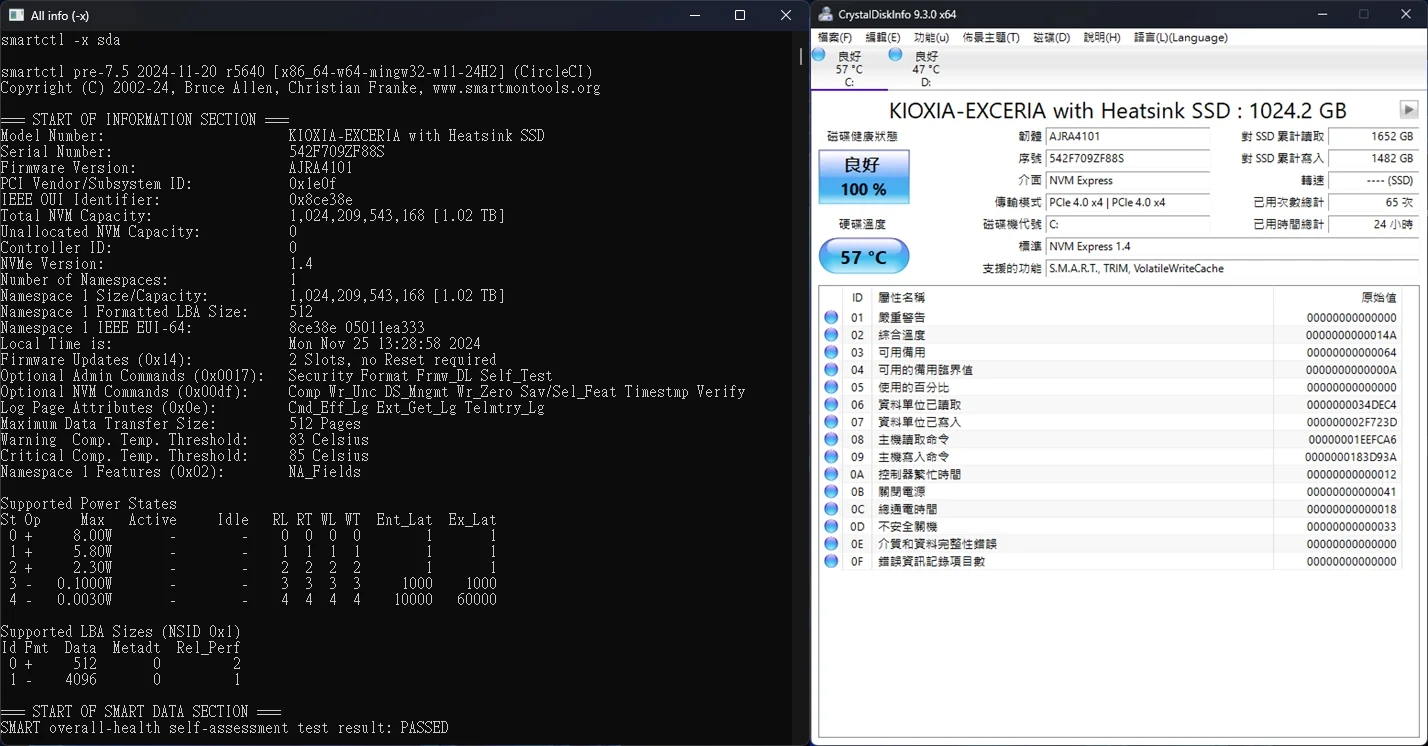Click raw value 0000000183D93A
Image resolution: width=1428 pixels, height=746 pixels.
[1351, 457]
